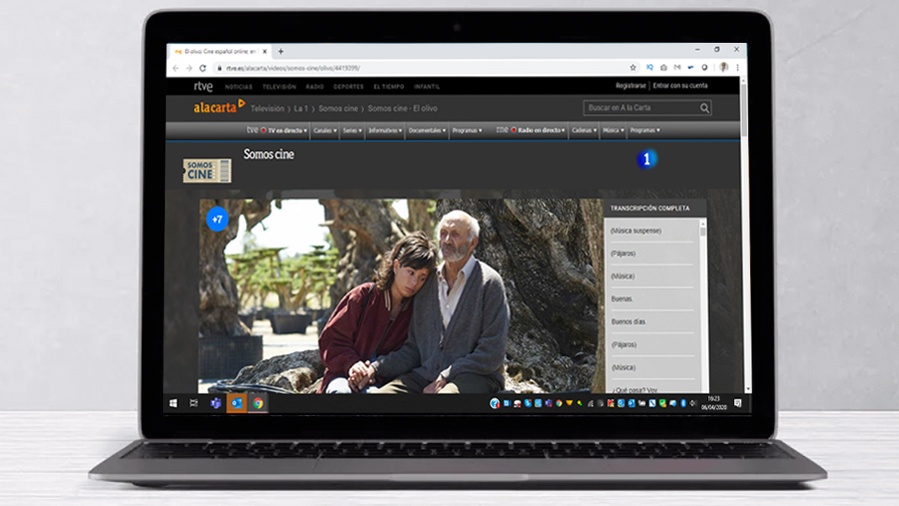Viewport: 899px width, 506px height.
Task: Open Task View on the taskbar
Action: pos(194,403)
